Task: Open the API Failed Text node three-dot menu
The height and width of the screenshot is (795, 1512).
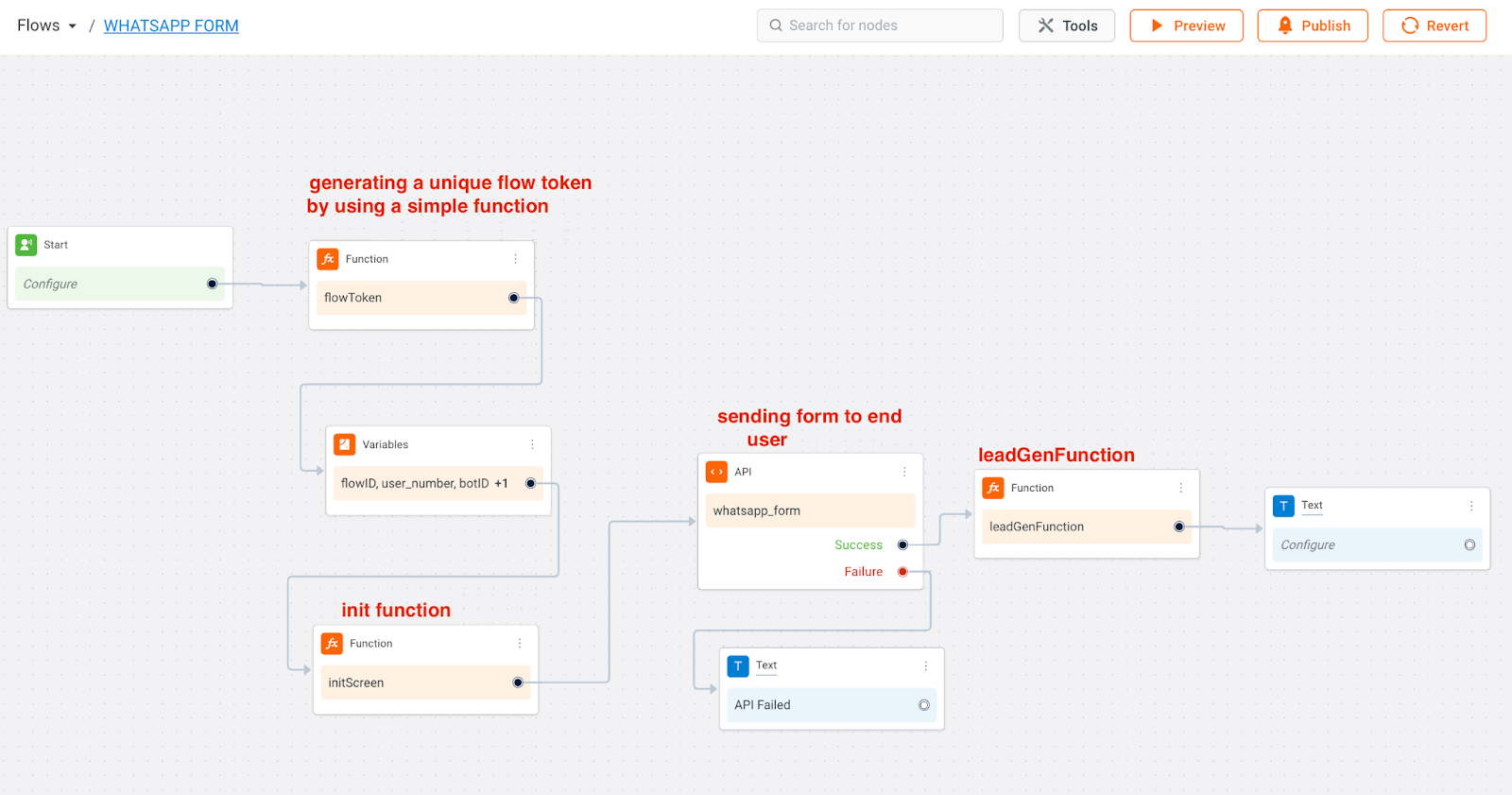Action: coord(925,666)
